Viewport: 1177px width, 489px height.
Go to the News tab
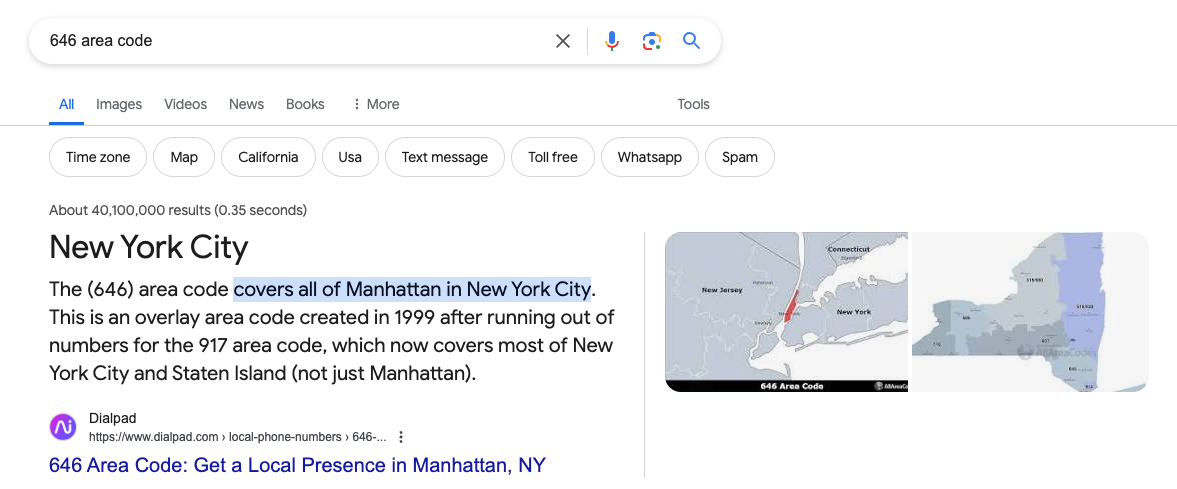pos(246,104)
